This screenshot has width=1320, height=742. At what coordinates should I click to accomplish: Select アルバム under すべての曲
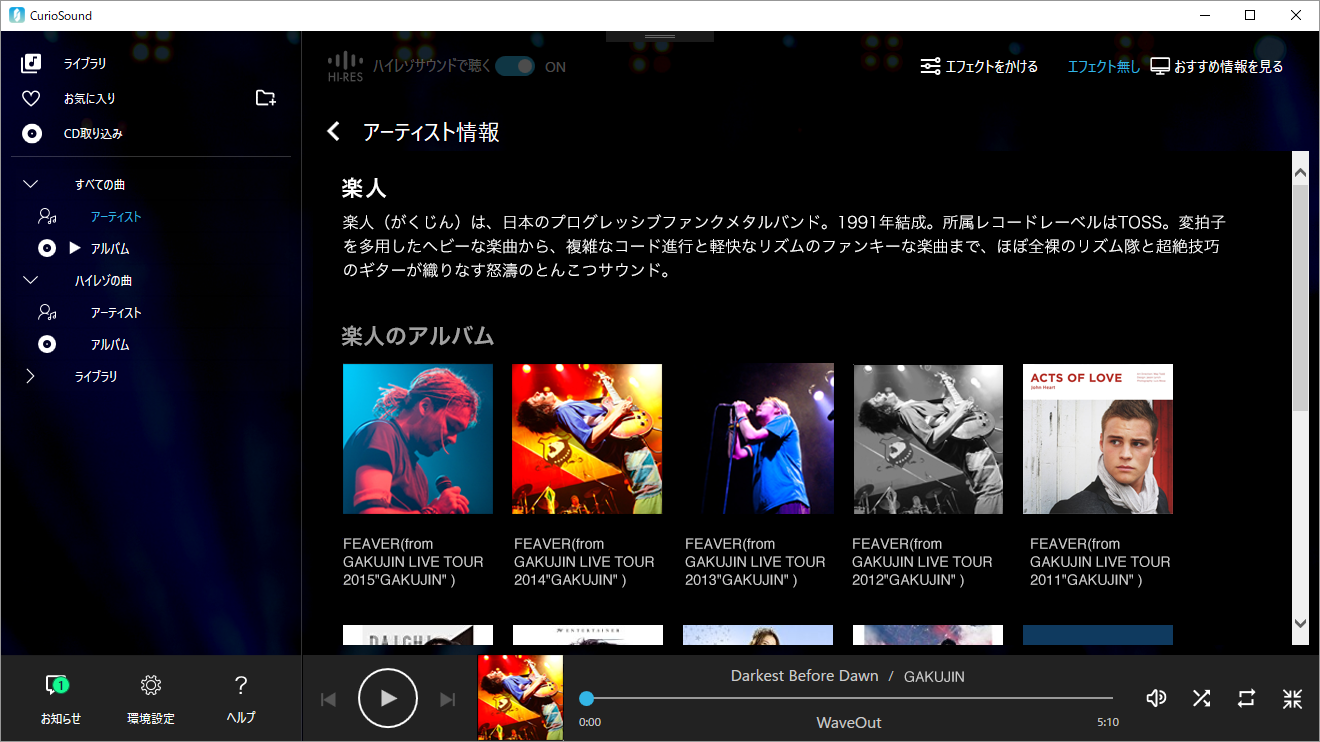pos(110,249)
